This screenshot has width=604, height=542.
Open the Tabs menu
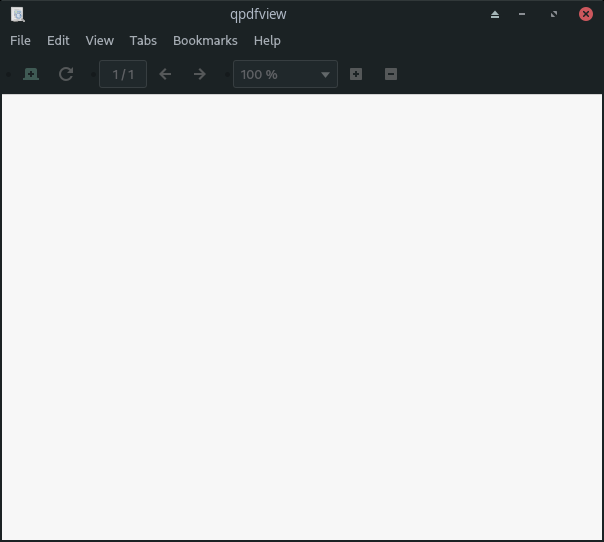click(x=143, y=40)
